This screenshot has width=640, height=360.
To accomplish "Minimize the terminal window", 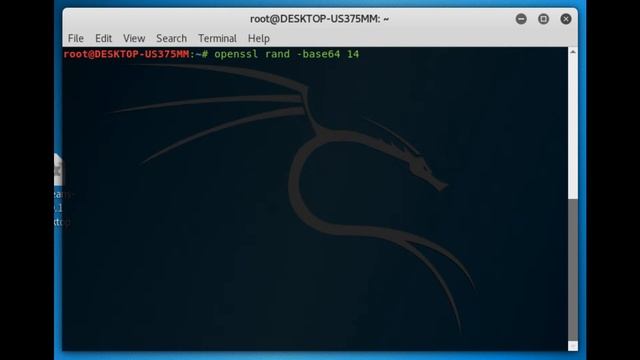I will point(521,19).
